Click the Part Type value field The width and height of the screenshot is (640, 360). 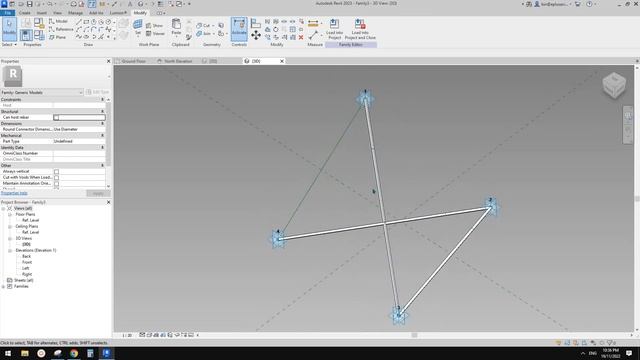click(x=79, y=141)
